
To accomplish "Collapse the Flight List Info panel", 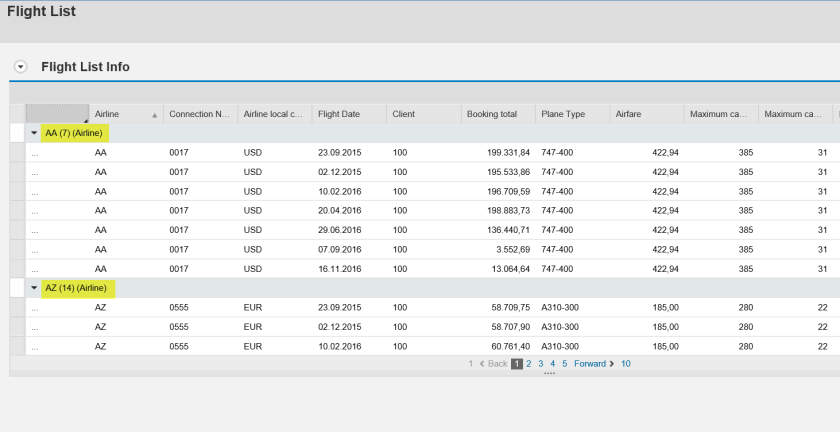I will (20, 67).
